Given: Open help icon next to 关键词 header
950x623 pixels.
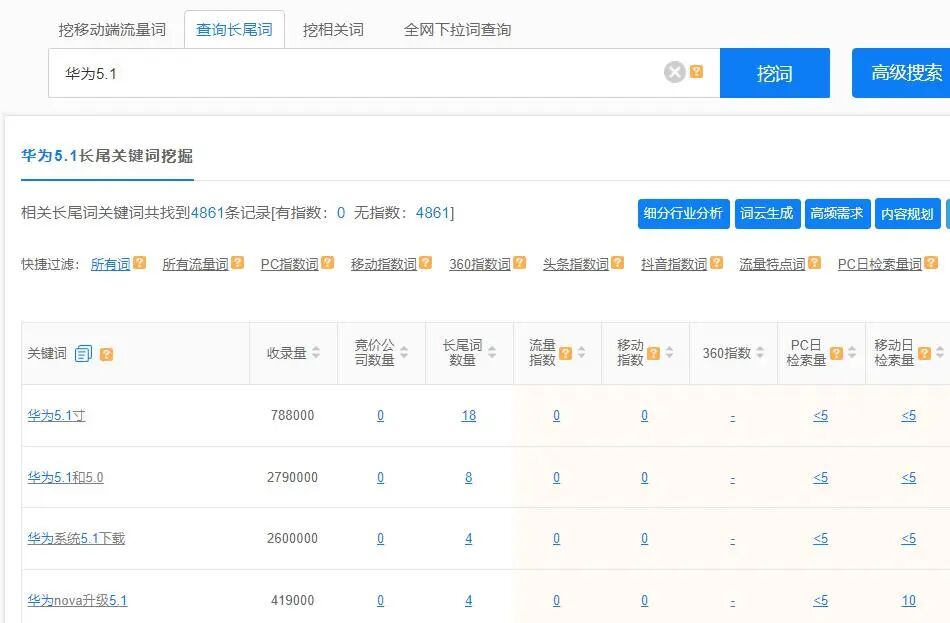Looking at the screenshot, I should pos(107,354).
